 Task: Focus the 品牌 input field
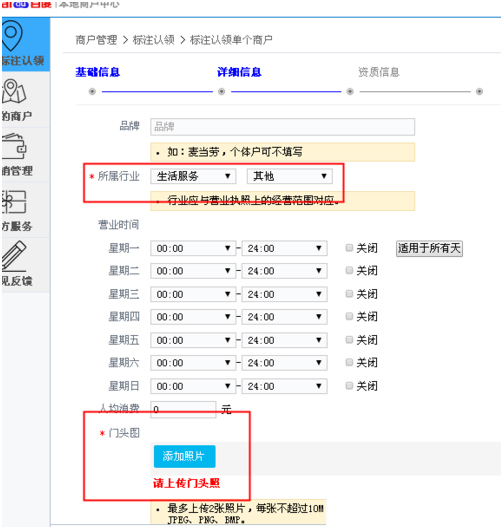click(283, 127)
